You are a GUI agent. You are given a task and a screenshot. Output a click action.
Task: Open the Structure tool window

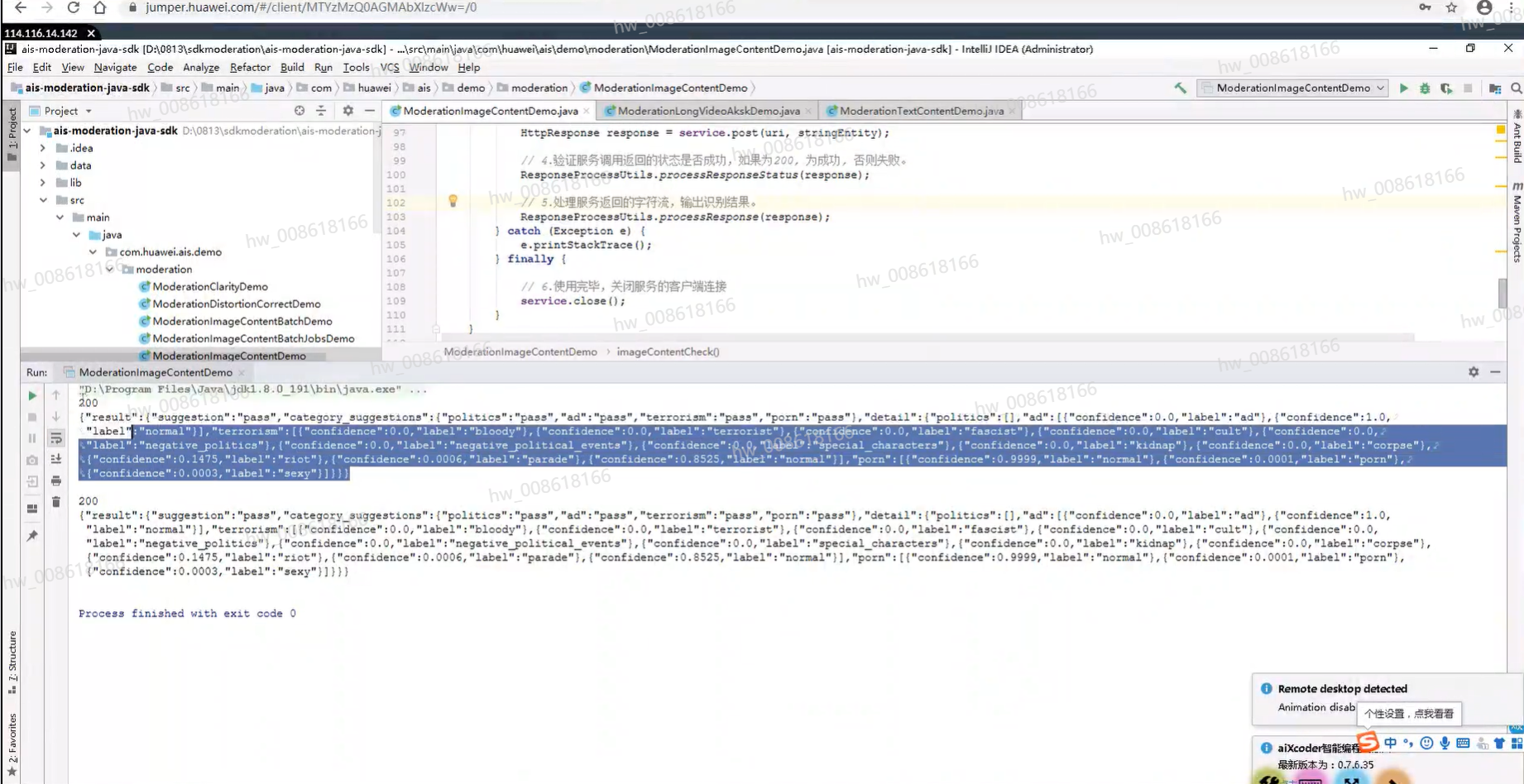pos(12,662)
